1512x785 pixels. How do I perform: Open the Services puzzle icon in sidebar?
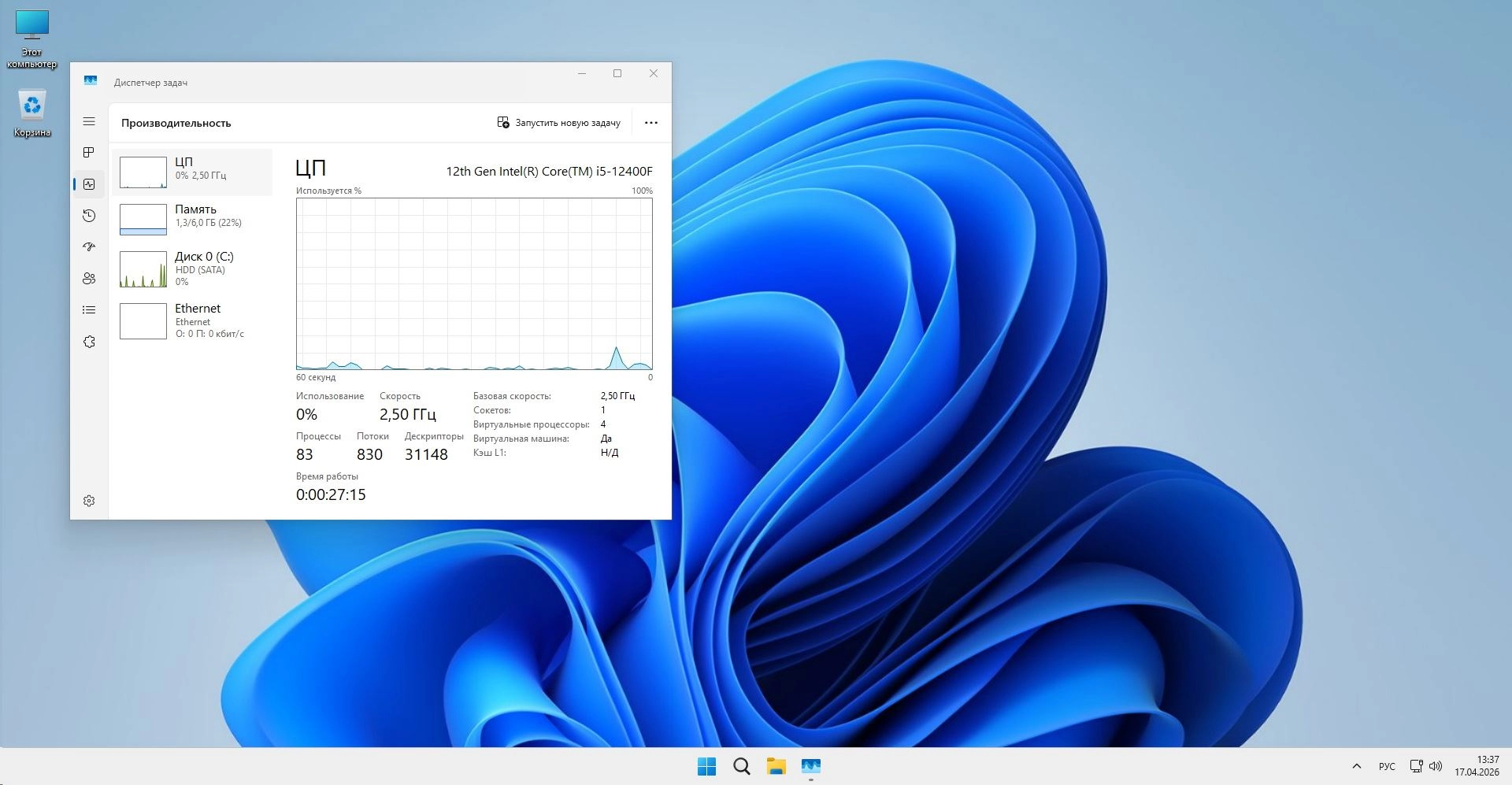89,342
